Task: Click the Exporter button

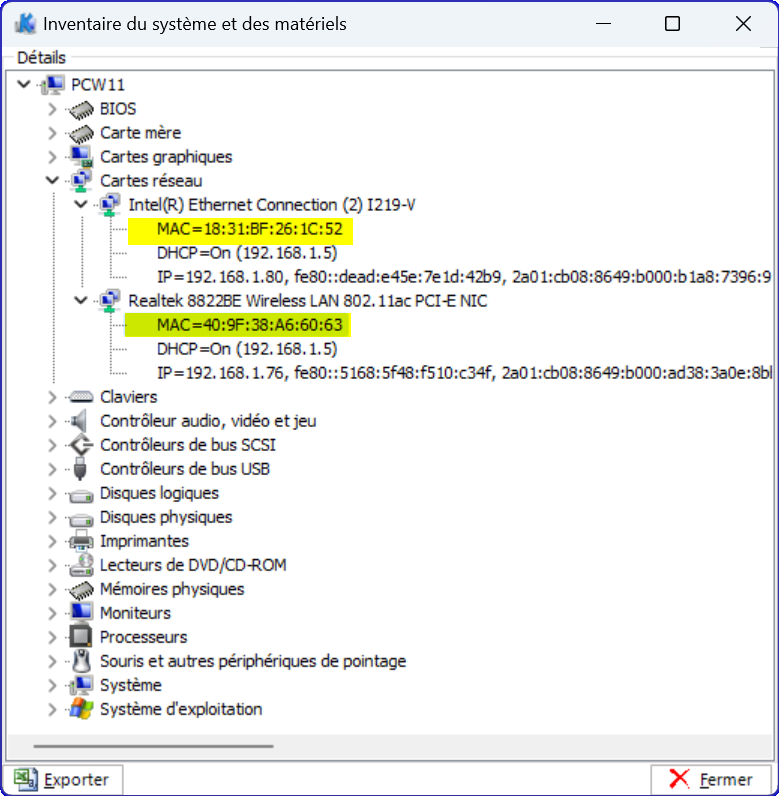Action: click(x=63, y=779)
